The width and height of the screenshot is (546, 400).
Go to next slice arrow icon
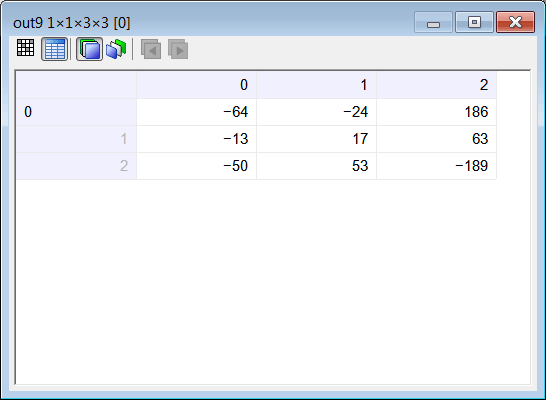tap(178, 49)
